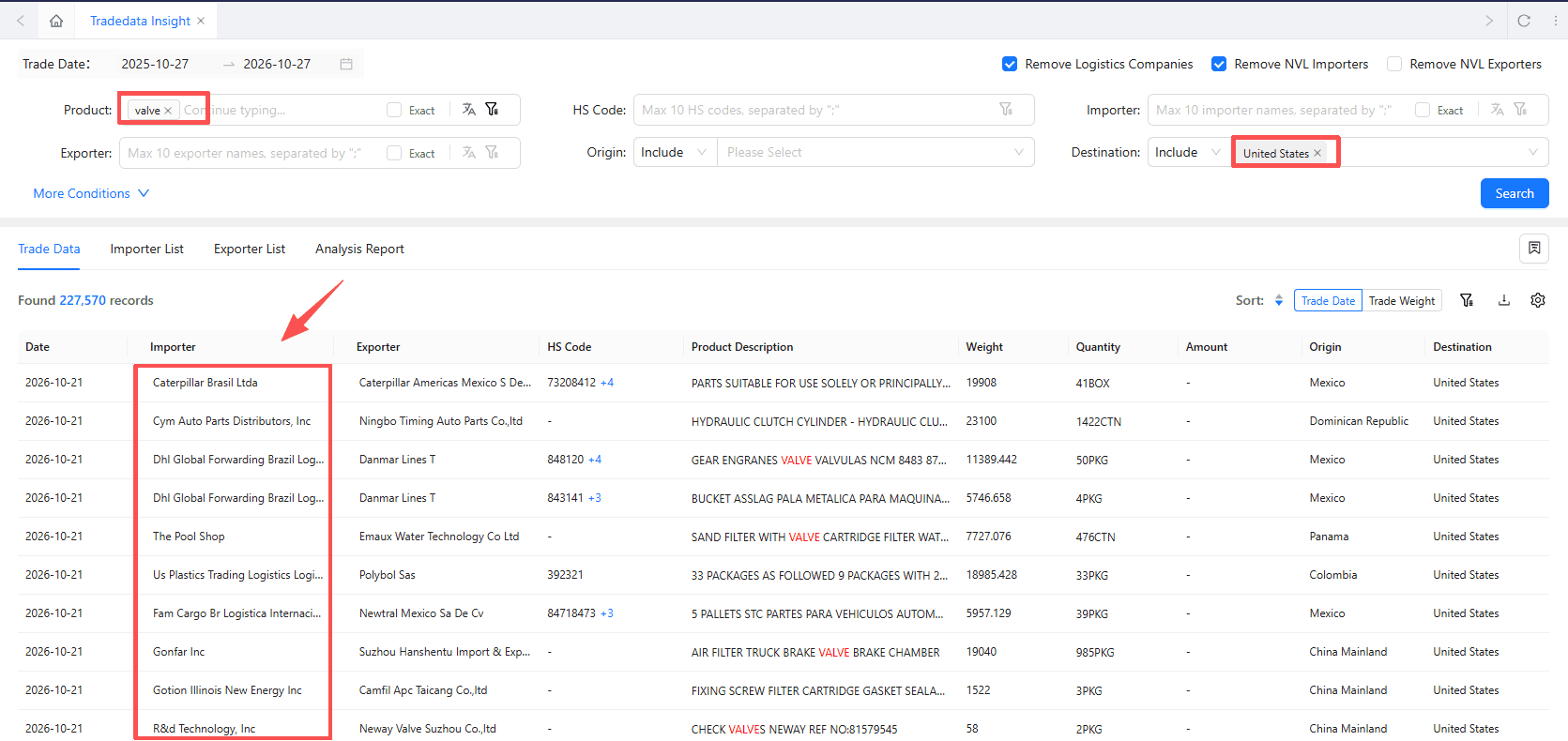The height and width of the screenshot is (741, 1568).
Task: Uncheck Remove Logistics Companies
Action: (x=1010, y=64)
